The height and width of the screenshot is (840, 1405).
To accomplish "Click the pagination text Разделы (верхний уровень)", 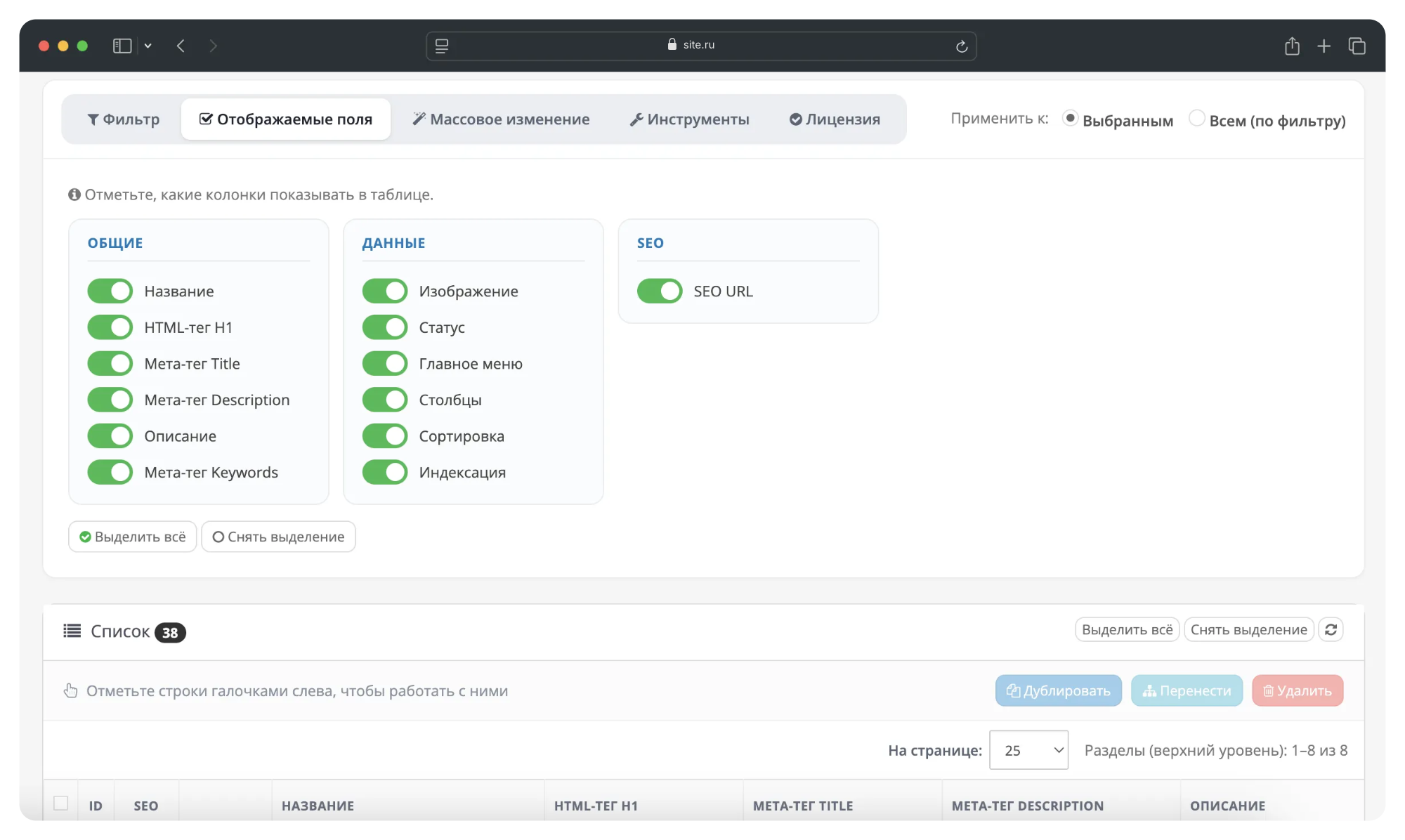I will [1216, 750].
